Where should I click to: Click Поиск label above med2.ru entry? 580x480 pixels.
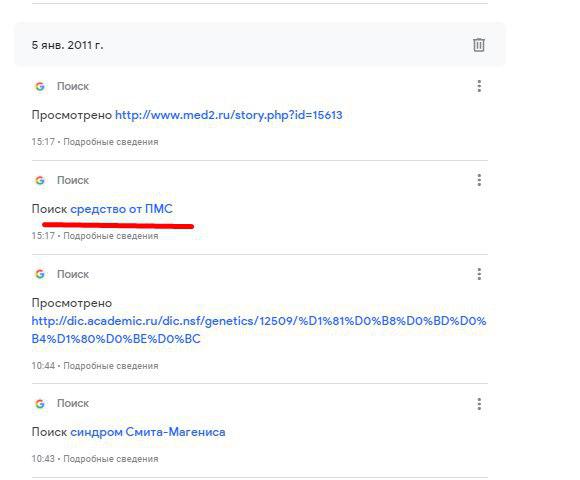[72, 86]
